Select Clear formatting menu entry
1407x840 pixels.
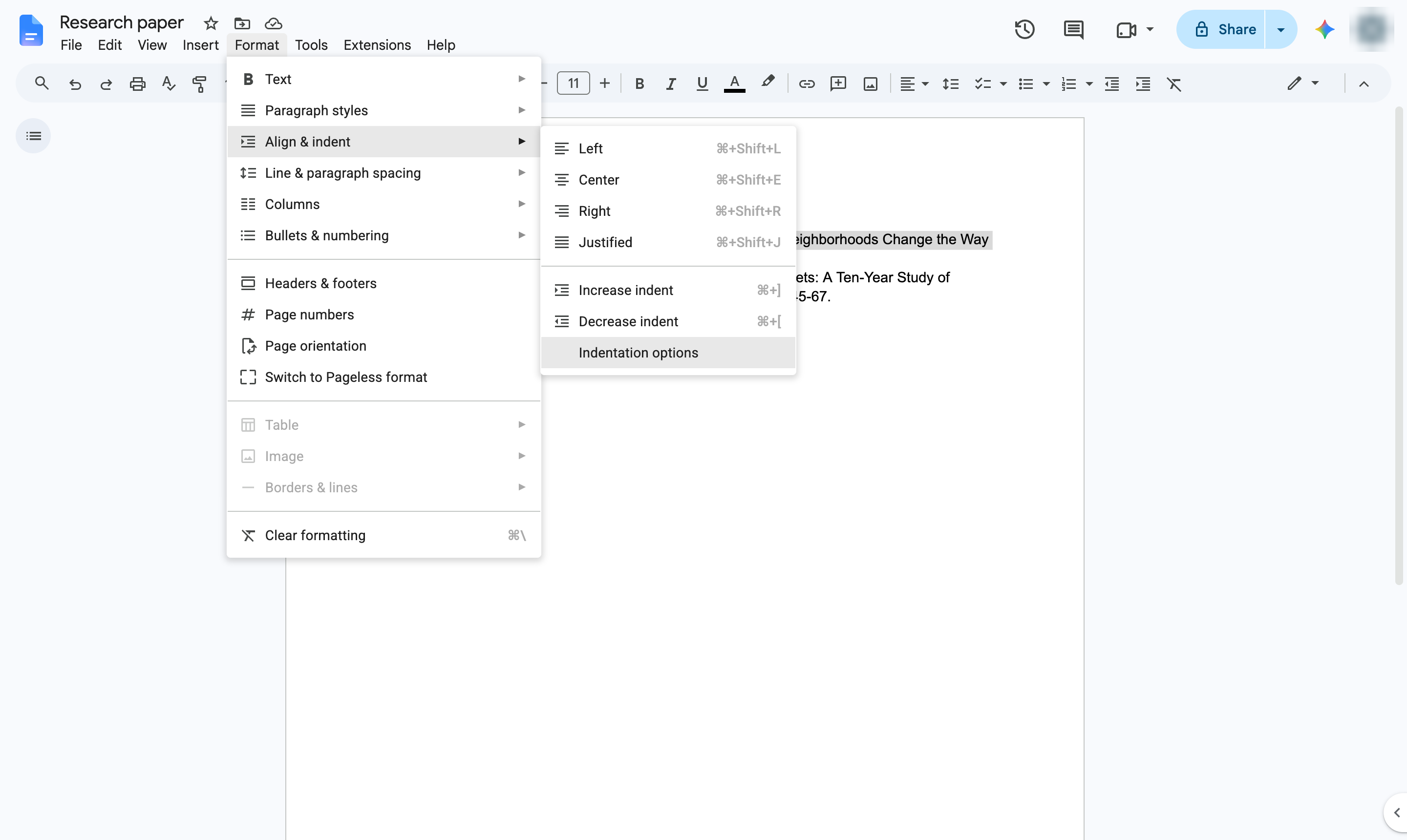coord(384,535)
